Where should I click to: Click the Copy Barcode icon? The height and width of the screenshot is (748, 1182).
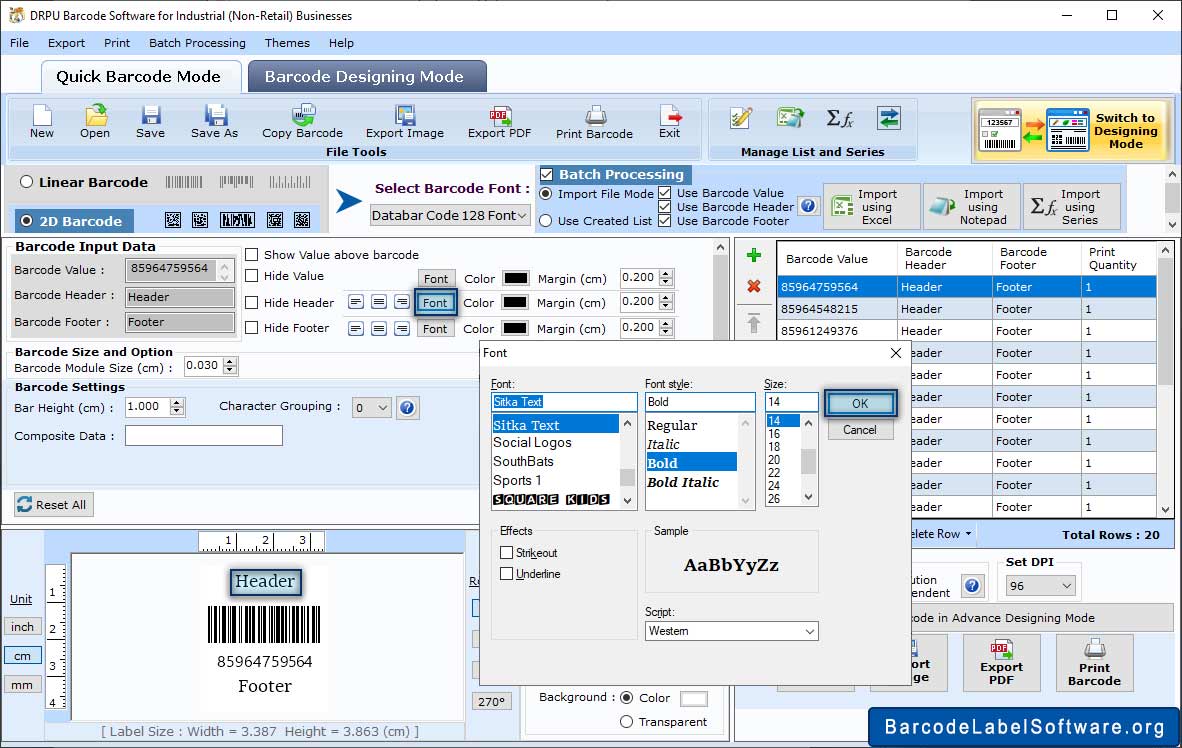[x=302, y=122]
